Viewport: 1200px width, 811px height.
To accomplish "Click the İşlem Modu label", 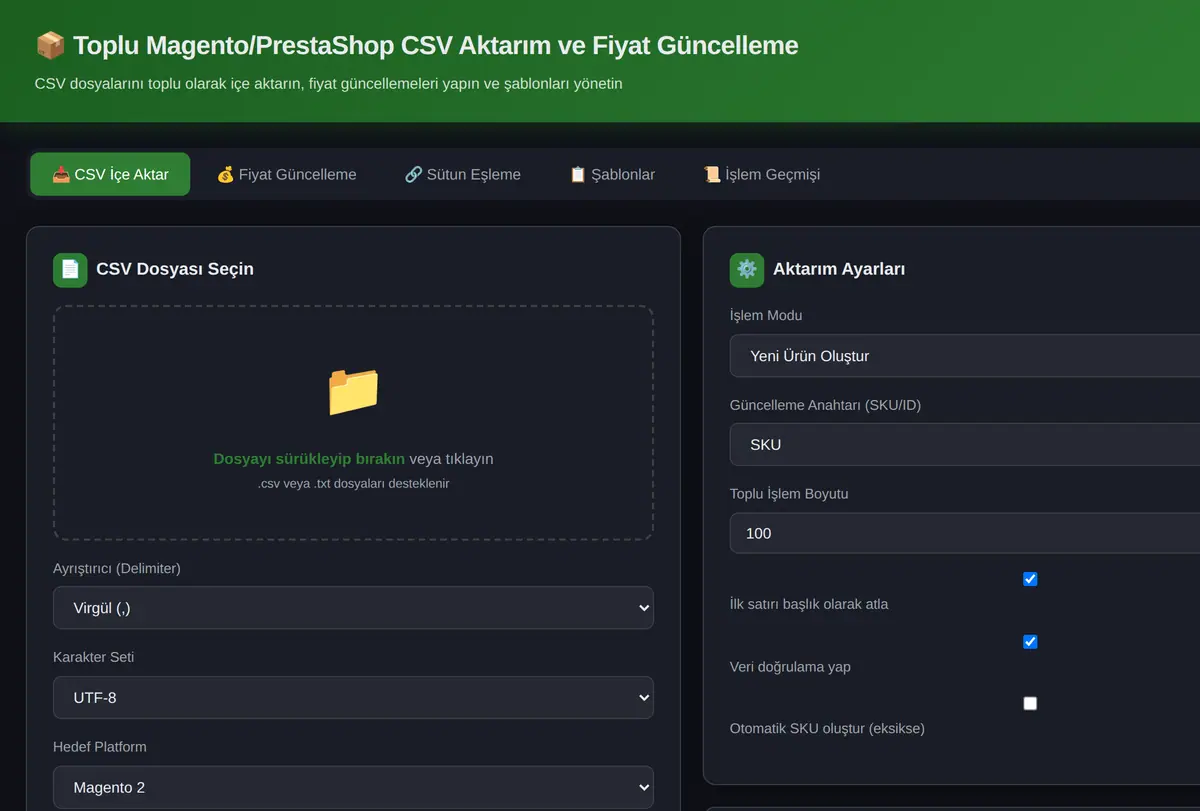I will click(766, 316).
